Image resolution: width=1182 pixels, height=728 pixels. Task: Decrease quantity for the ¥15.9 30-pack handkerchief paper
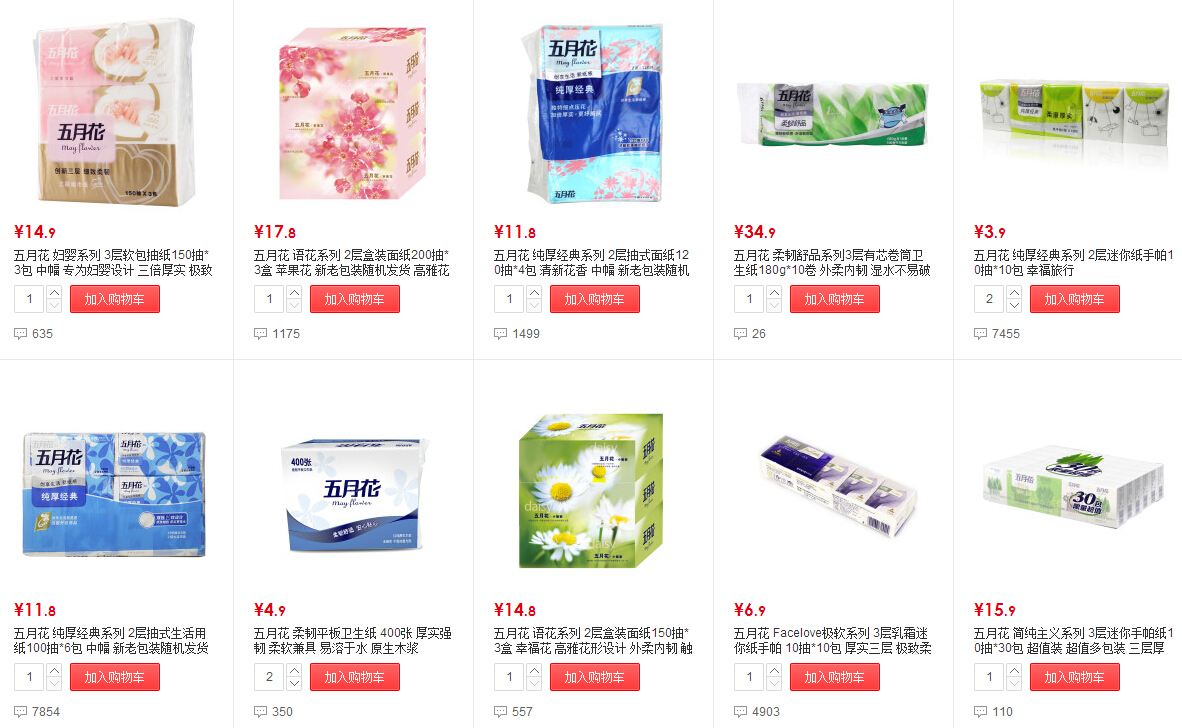[x=1014, y=684]
